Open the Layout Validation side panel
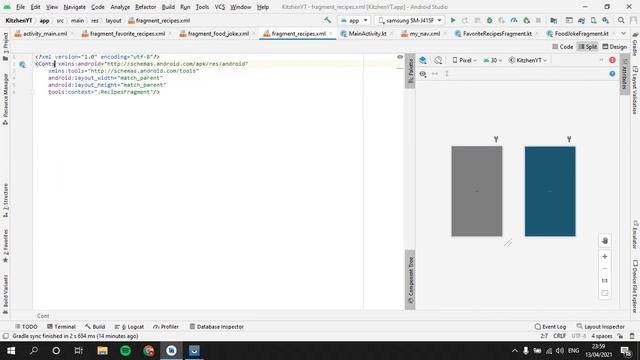The image size is (640, 360). 635,90
